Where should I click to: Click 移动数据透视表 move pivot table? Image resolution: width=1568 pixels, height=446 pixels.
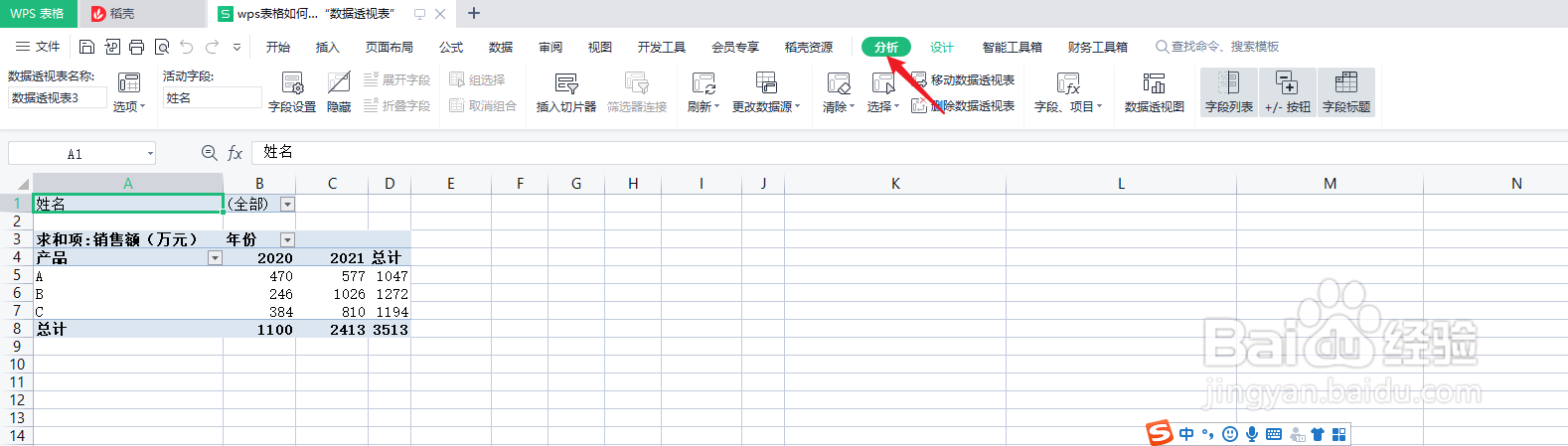coord(963,79)
